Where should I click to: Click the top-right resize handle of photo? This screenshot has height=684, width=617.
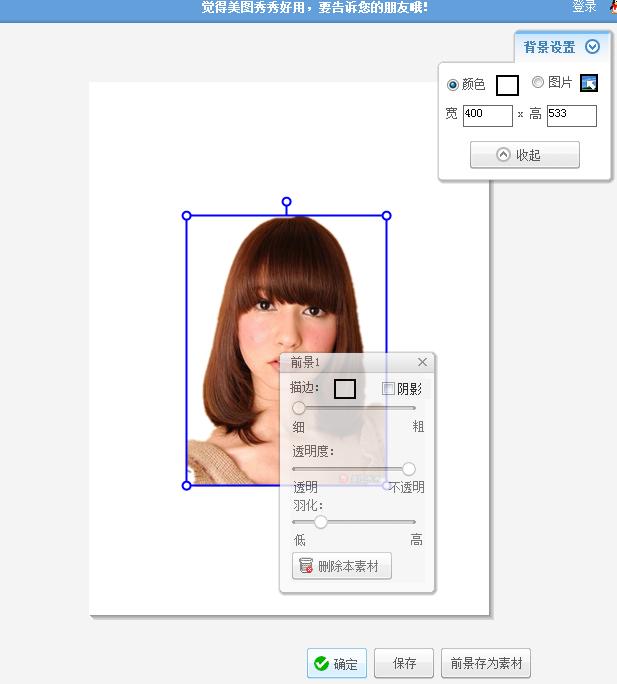tap(387, 216)
